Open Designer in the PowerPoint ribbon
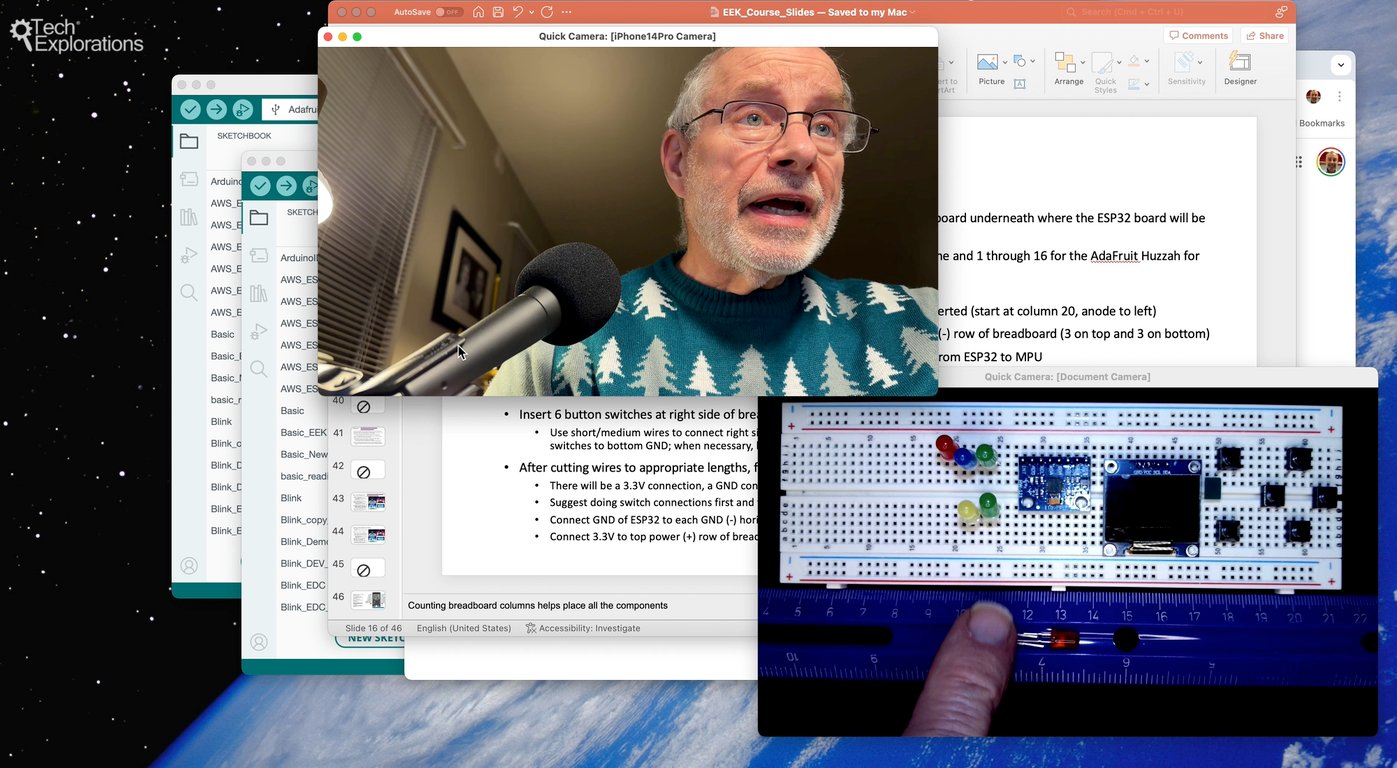 click(1240, 69)
